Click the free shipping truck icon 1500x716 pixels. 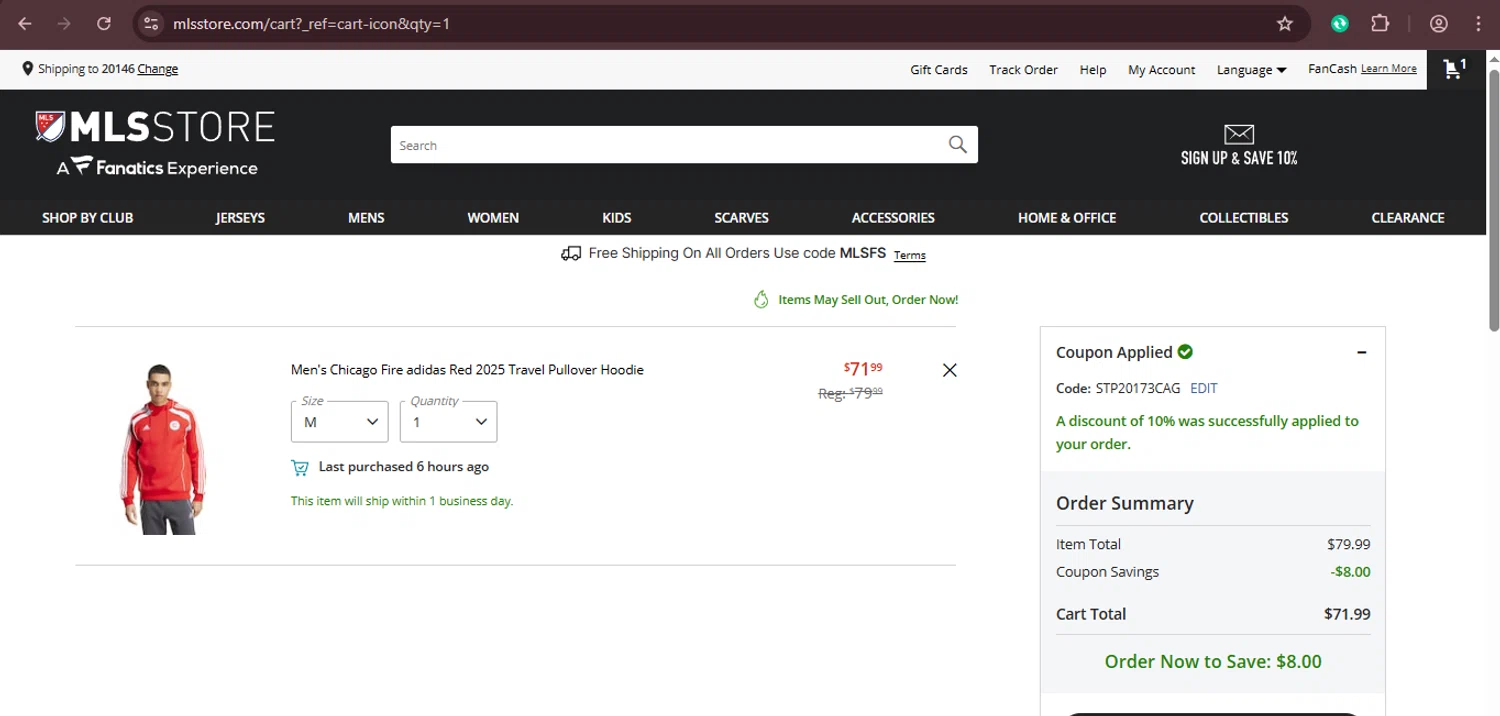pos(571,254)
